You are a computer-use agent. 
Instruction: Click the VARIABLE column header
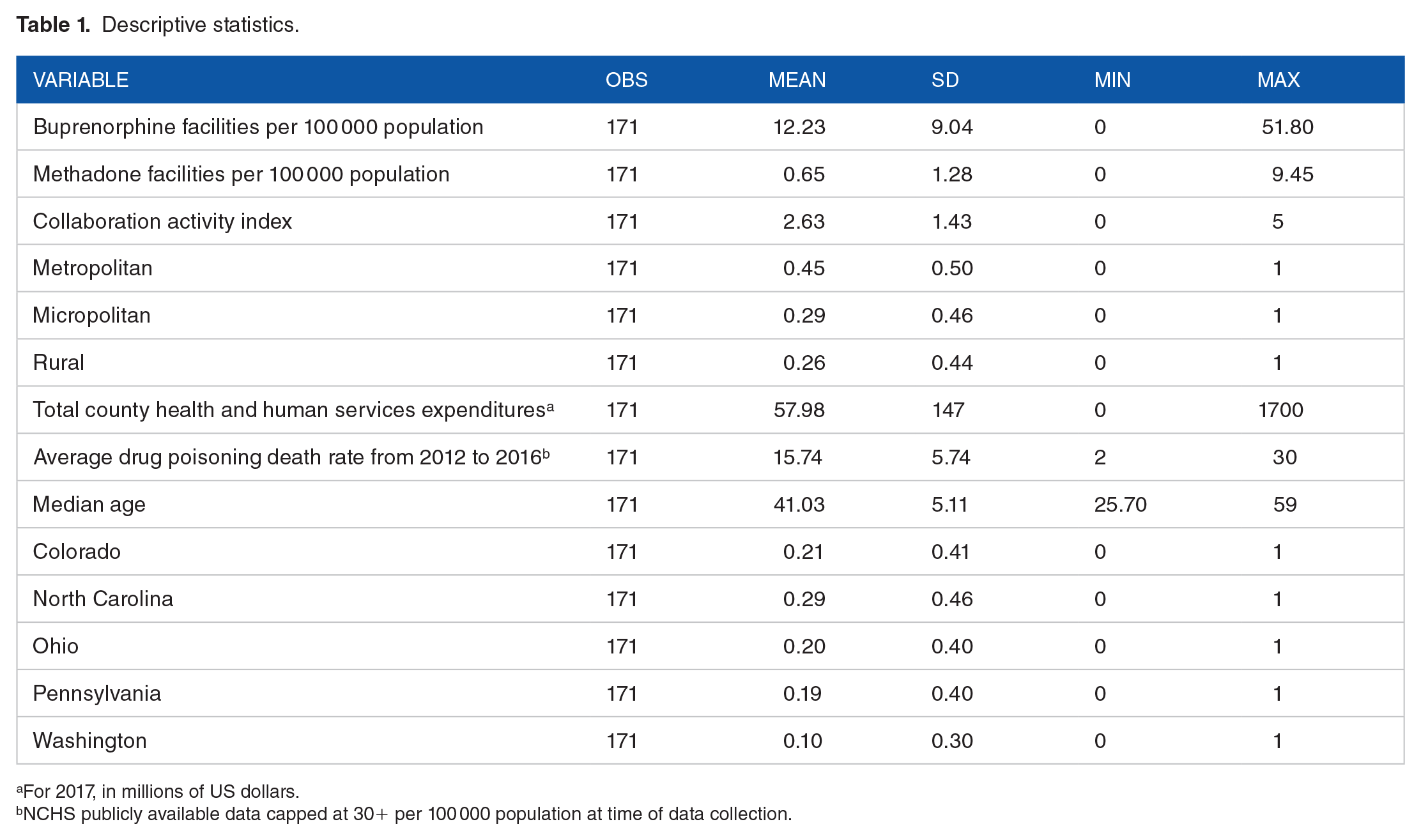(x=81, y=80)
